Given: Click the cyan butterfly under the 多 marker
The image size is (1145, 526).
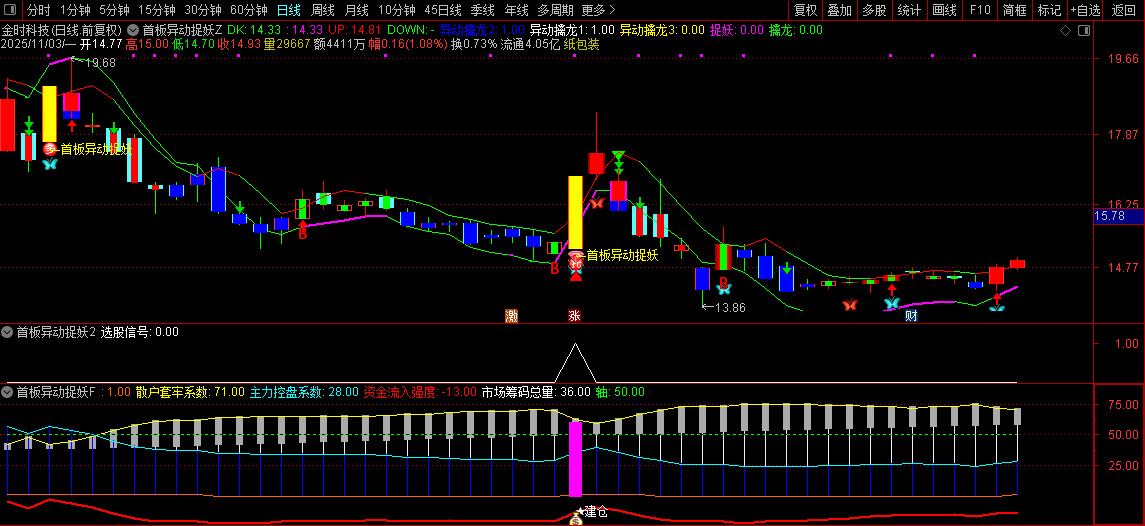Looking at the screenshot, I should click(50, 164).
